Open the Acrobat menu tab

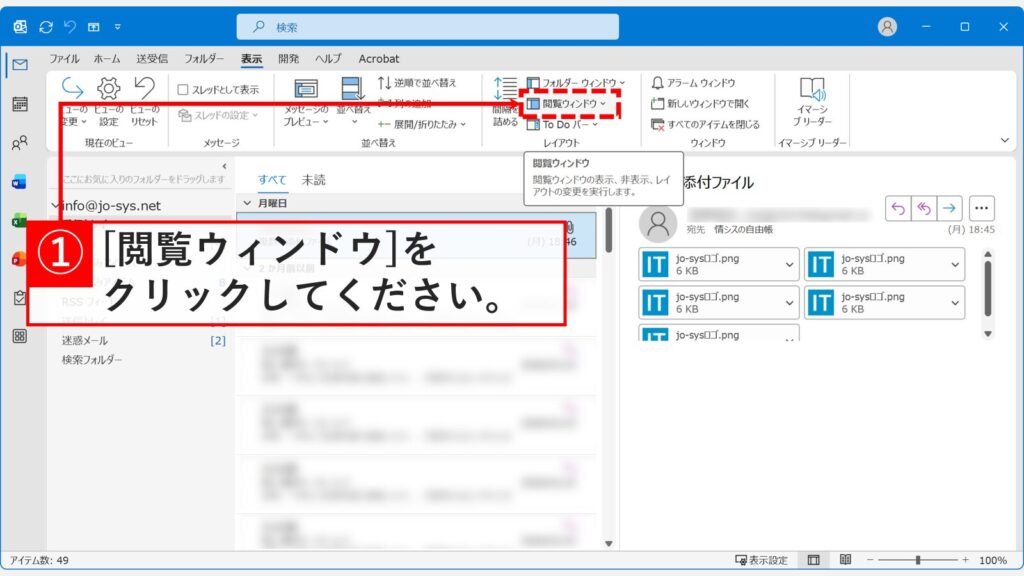tap(378, 58)
